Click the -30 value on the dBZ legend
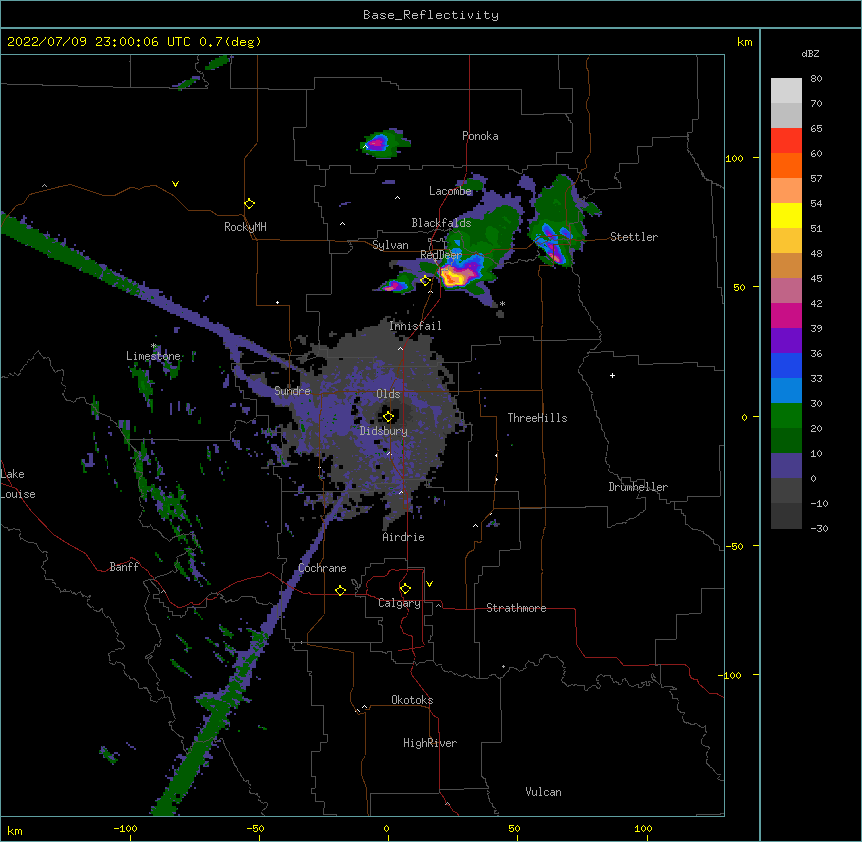This screenshot has height=842, width=862. point(819,529)
